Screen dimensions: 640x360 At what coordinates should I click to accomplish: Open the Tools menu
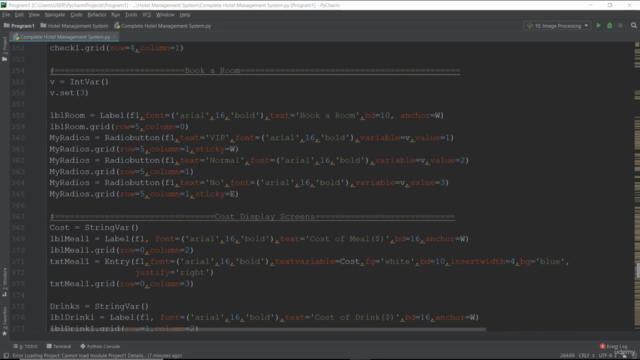coord(131,15)
